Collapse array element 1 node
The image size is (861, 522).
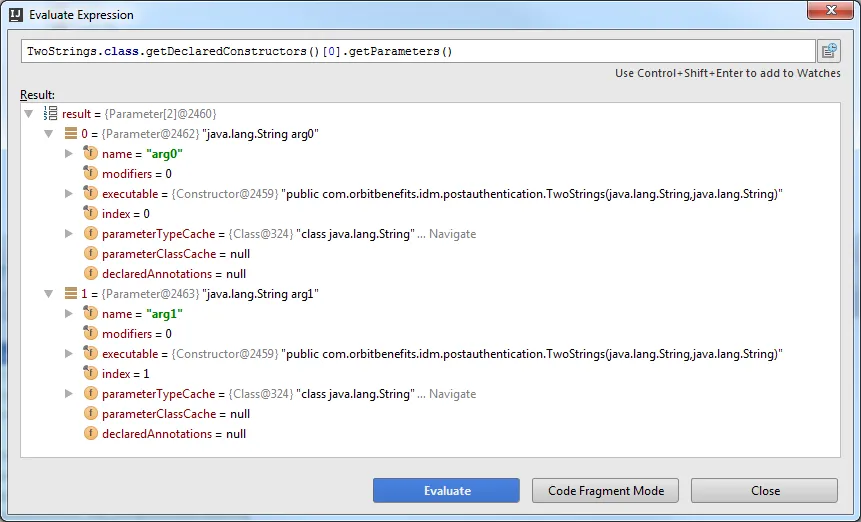pos(49,294)
